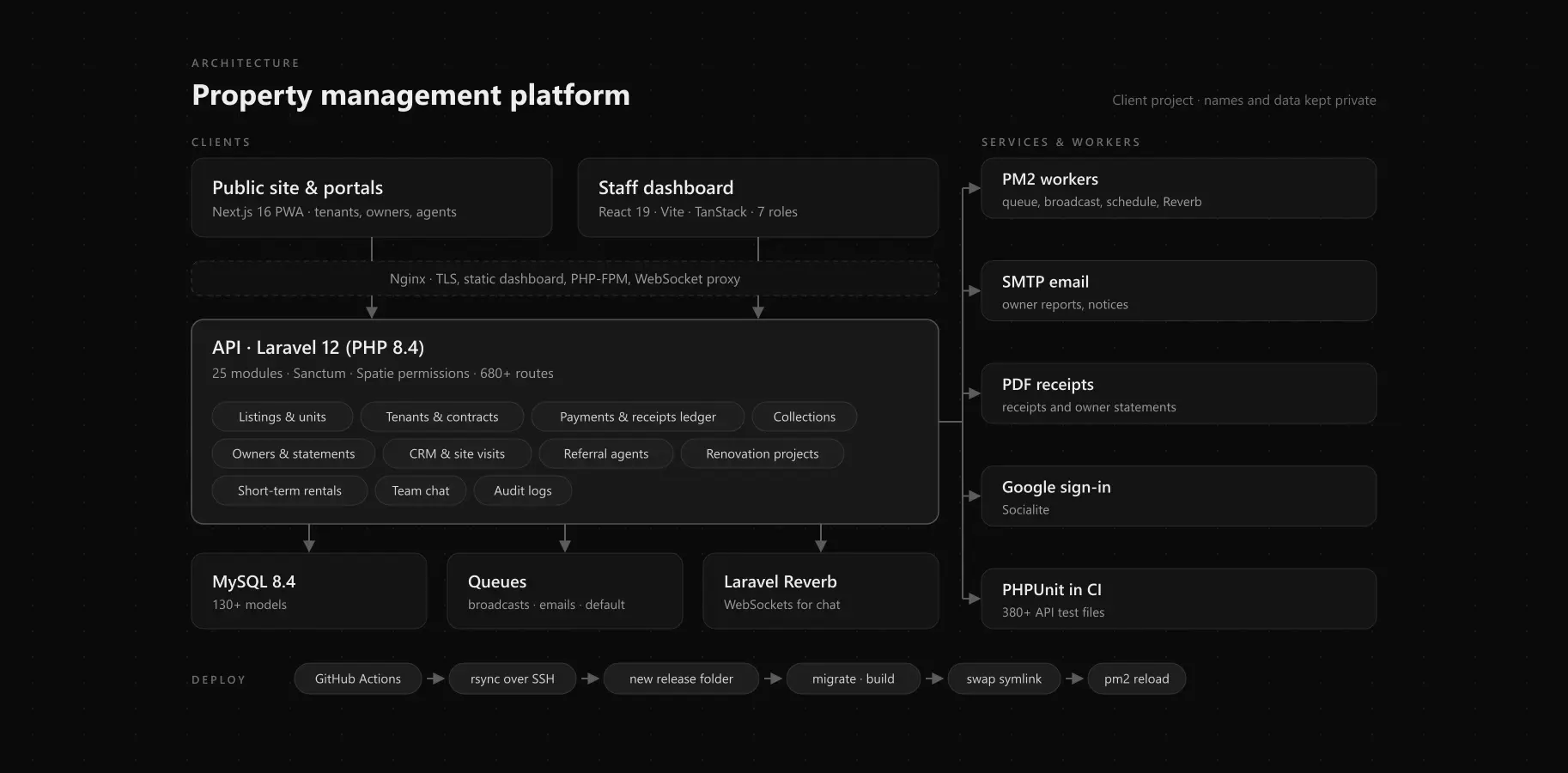Open the Audit logs pill
Screen dimensions: 1568x773
522,490
